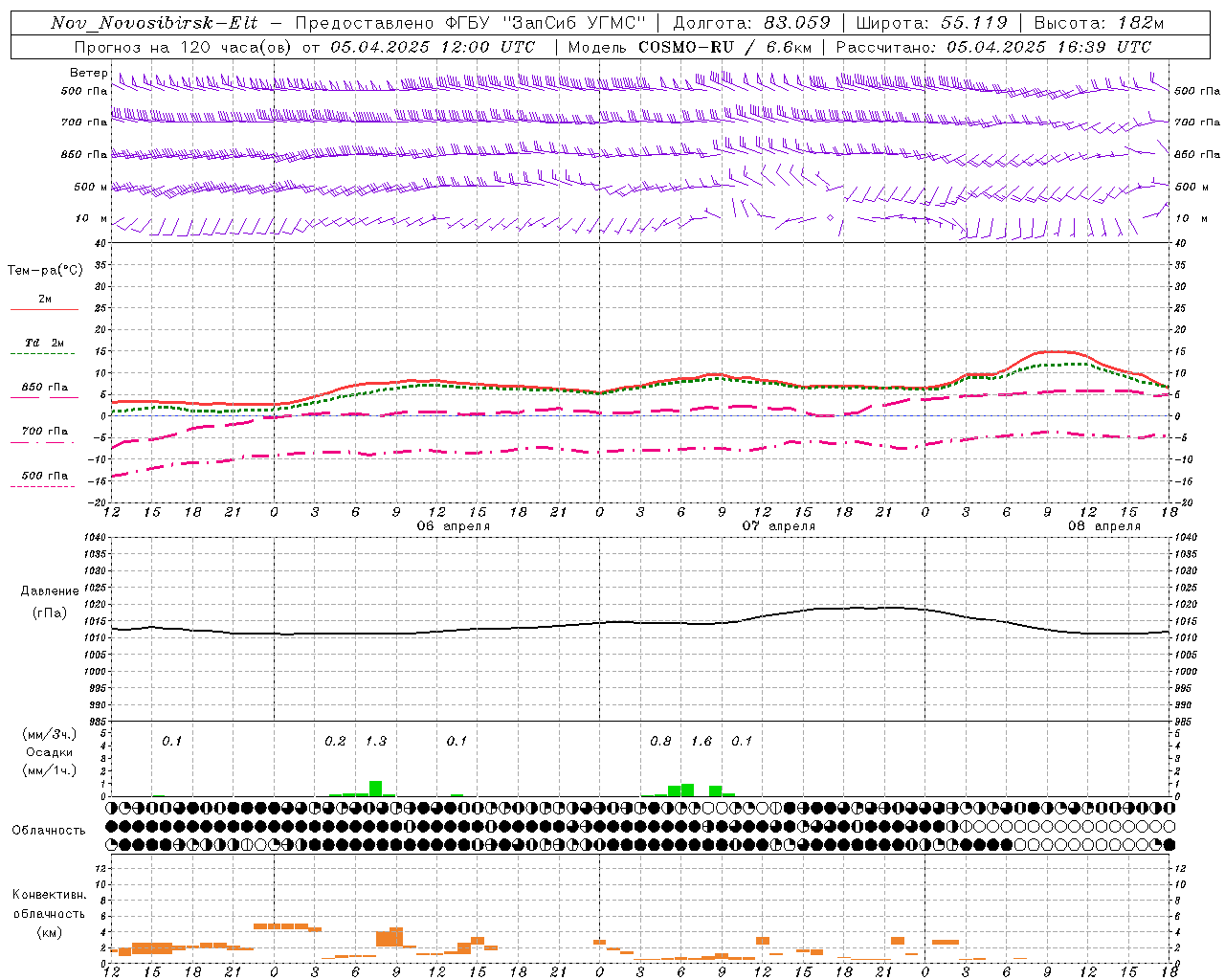Click the Тем-ра(°C) temperature axis title
This screenshot has width=1225, height=980.
click(45, 271)
